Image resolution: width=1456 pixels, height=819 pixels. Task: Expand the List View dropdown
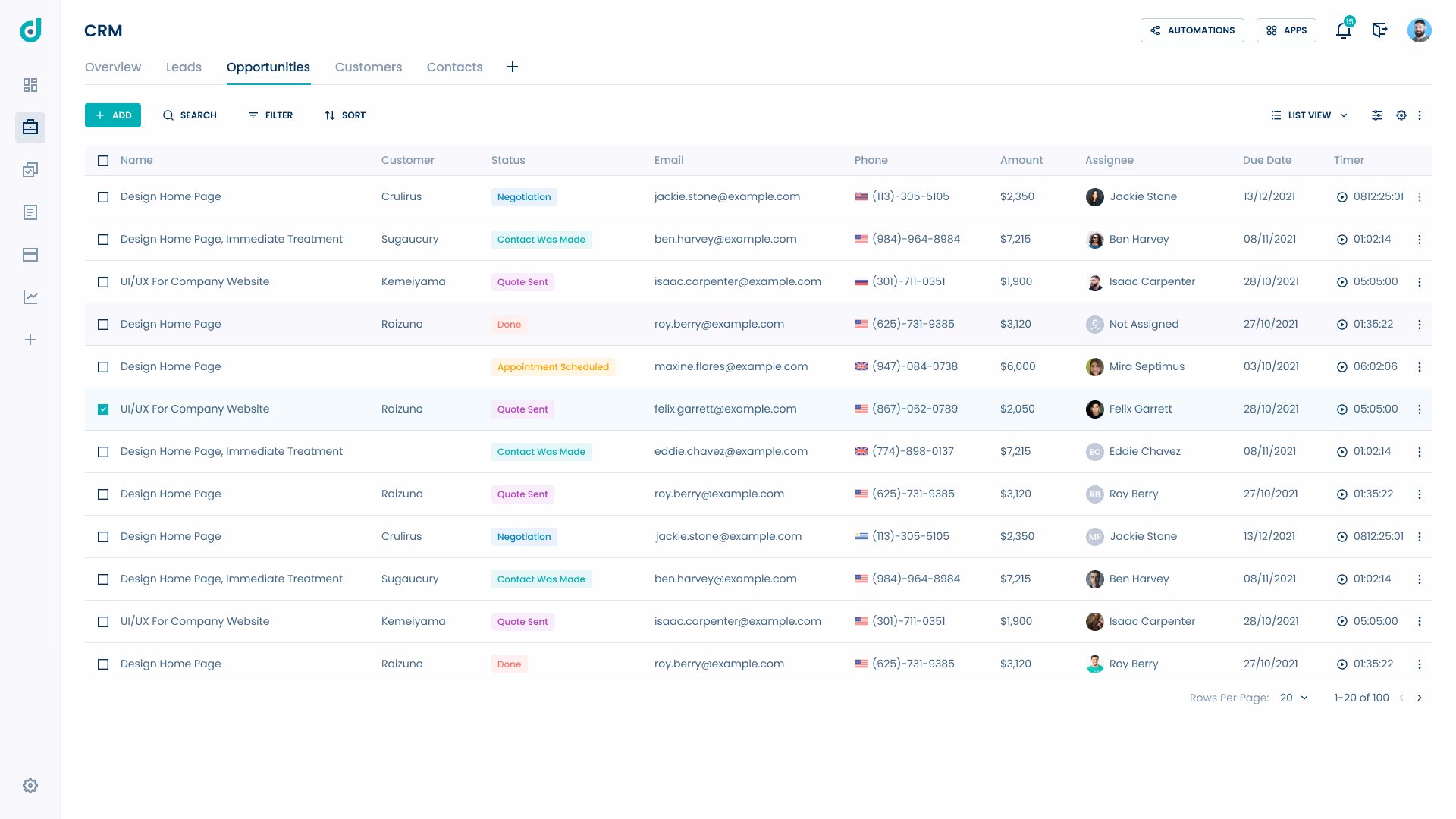[1310, 115]
